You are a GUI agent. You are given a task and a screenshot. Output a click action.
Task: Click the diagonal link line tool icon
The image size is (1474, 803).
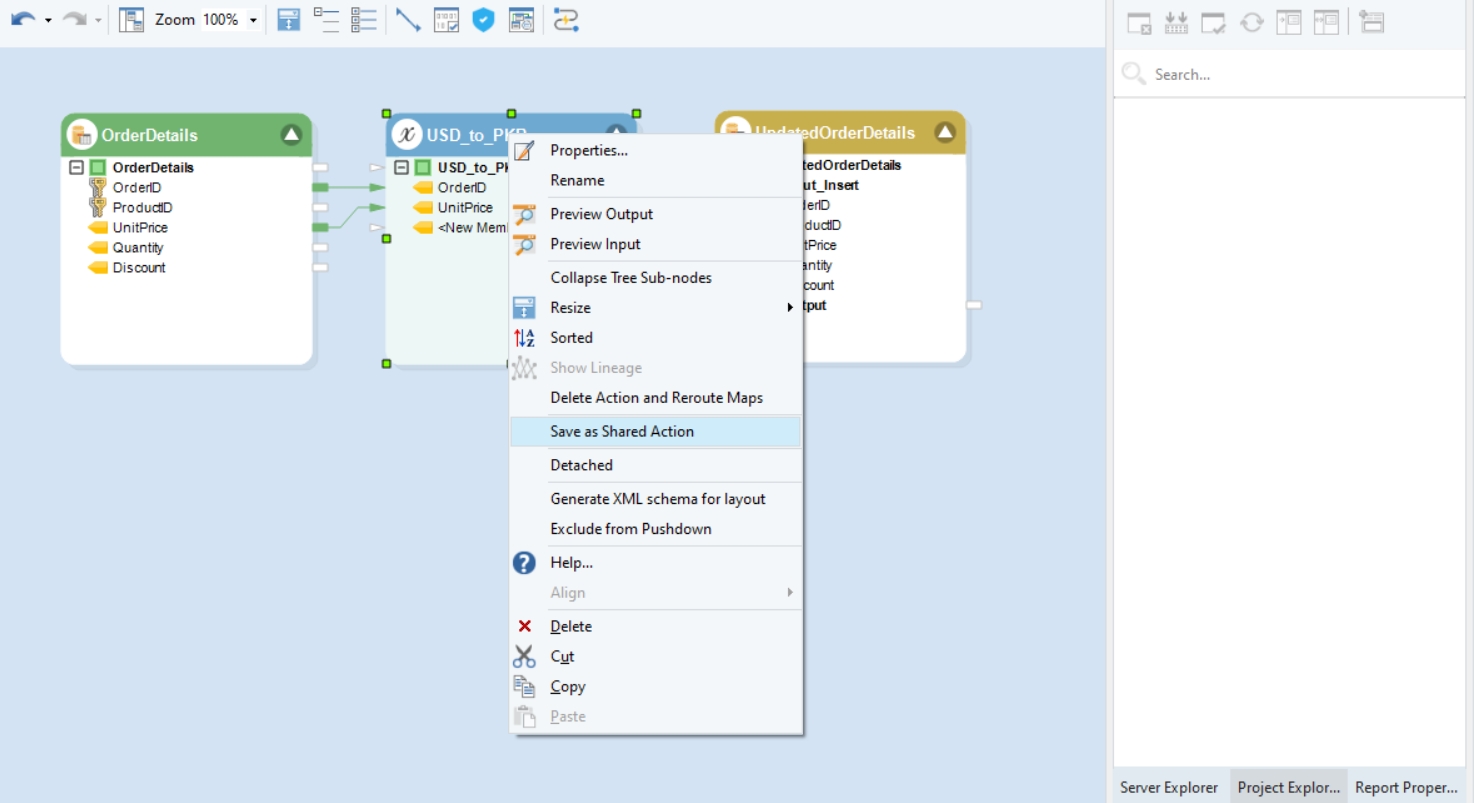408,20
